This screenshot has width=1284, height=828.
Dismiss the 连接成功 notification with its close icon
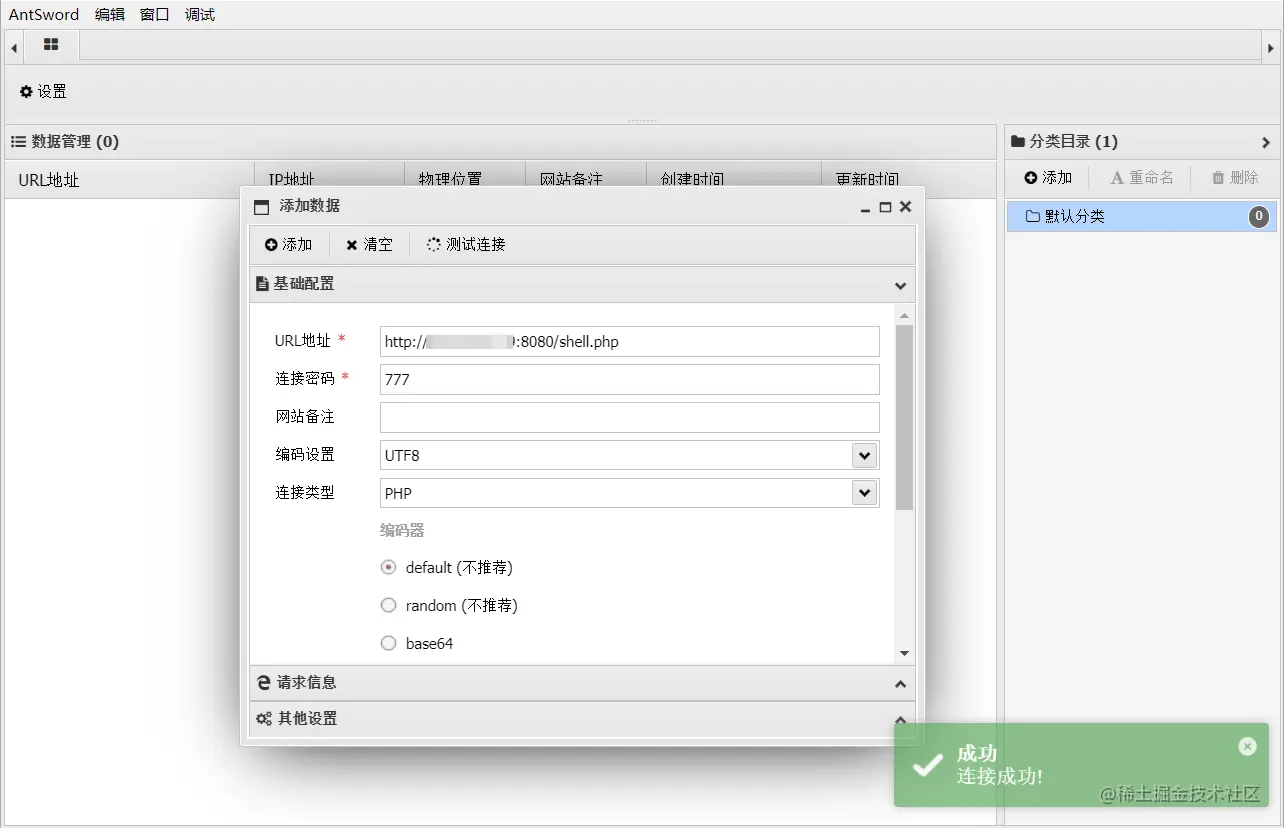tap(1247, 746)
